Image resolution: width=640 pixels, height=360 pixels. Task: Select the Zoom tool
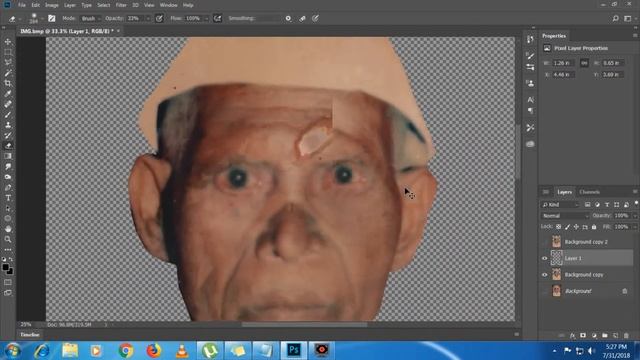point(8,240)
